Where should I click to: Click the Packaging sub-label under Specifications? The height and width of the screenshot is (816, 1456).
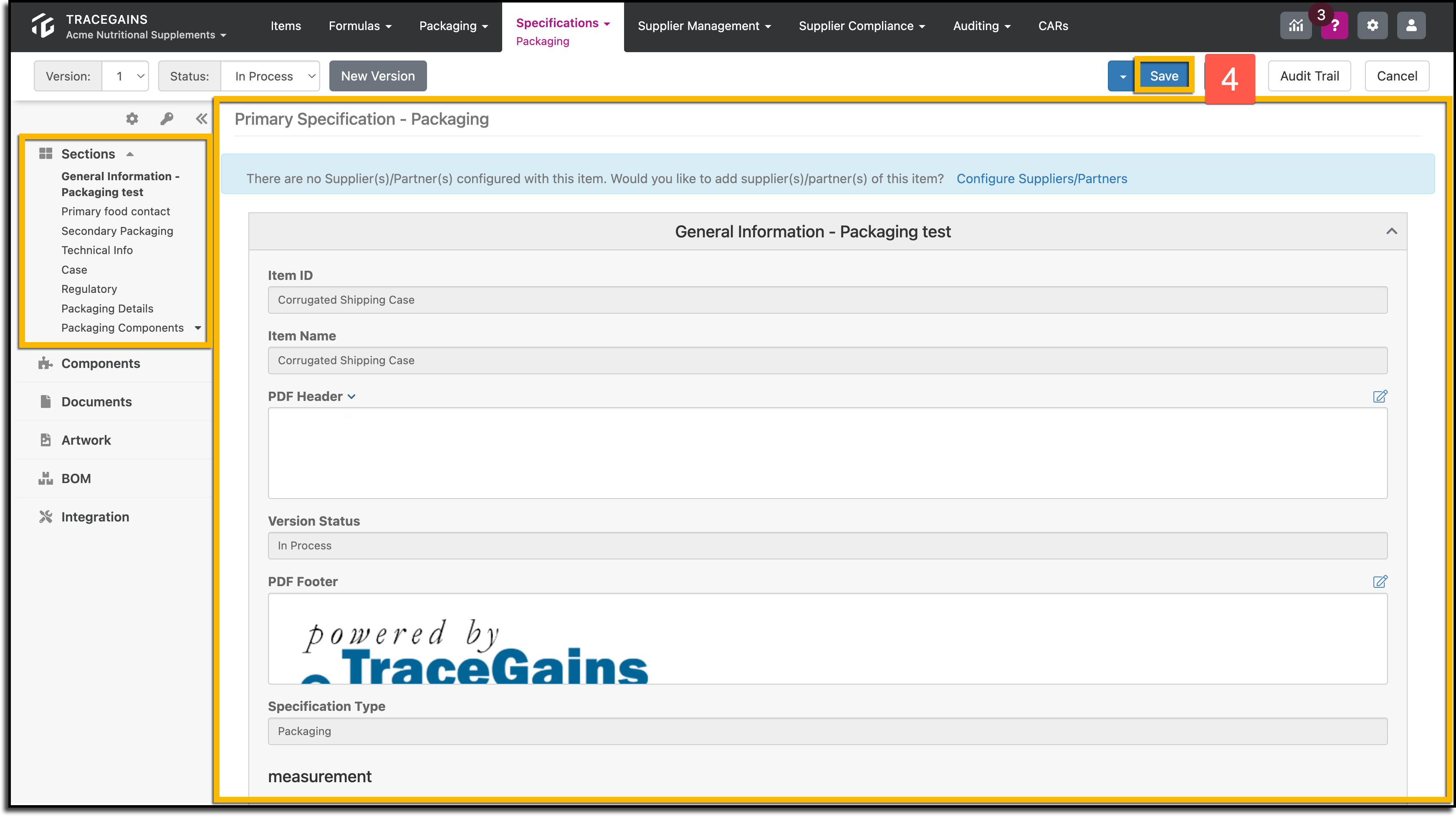click(x=543, y=41)
